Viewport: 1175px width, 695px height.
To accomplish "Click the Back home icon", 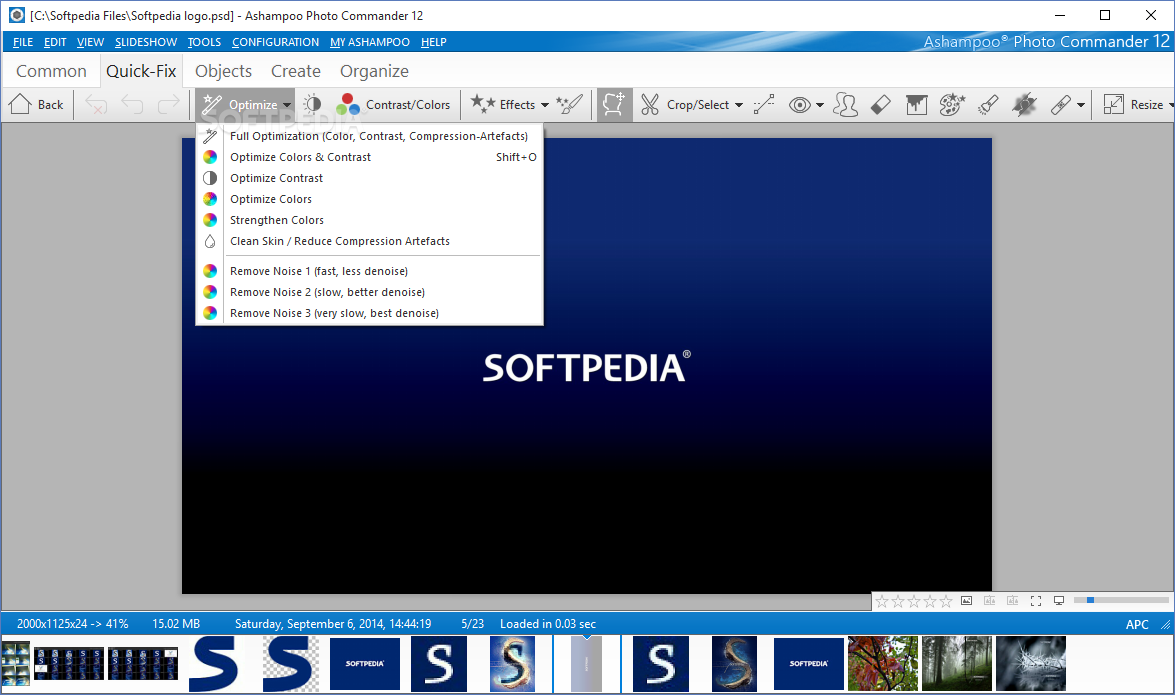I will 20,104.
